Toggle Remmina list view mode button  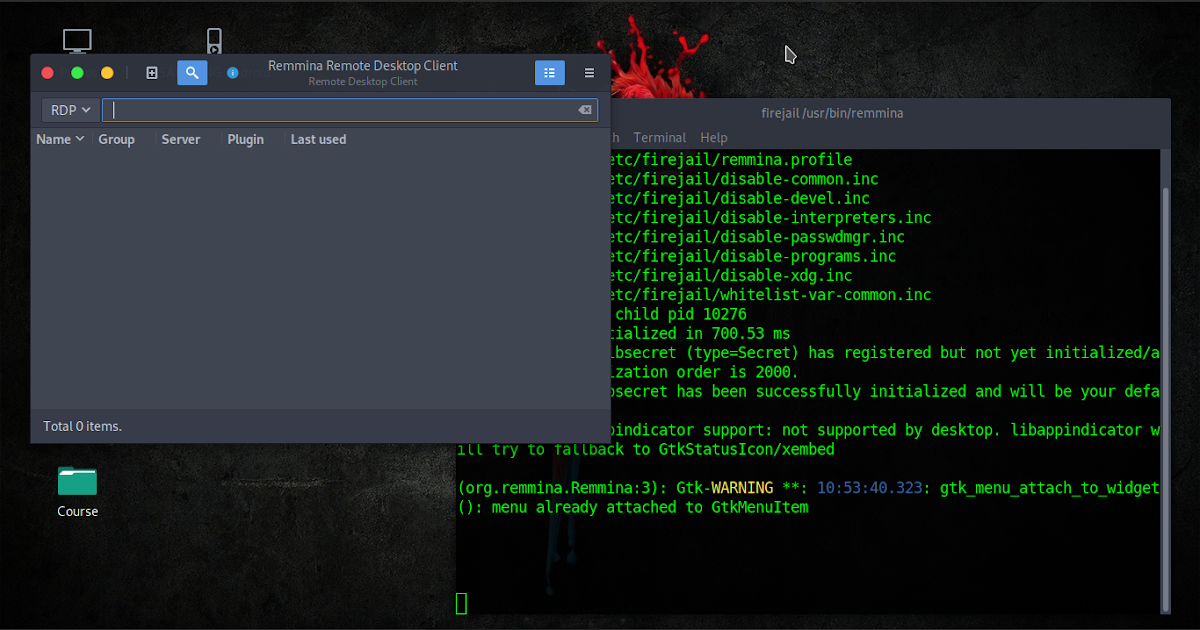tap(550, 73)
